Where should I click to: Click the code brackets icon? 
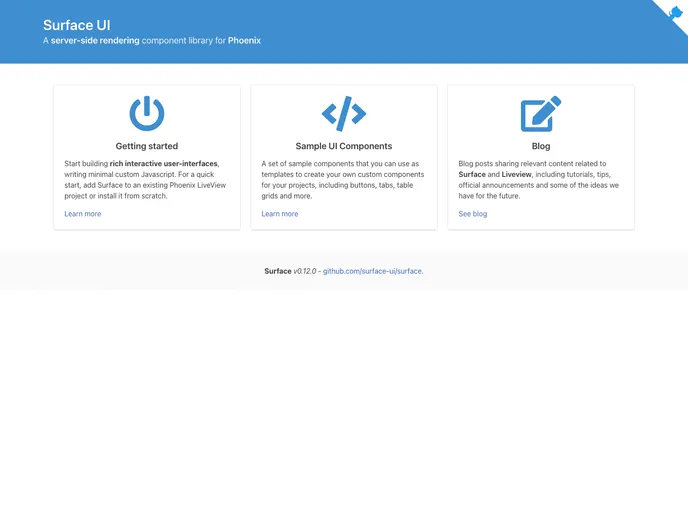click(344, 114)
